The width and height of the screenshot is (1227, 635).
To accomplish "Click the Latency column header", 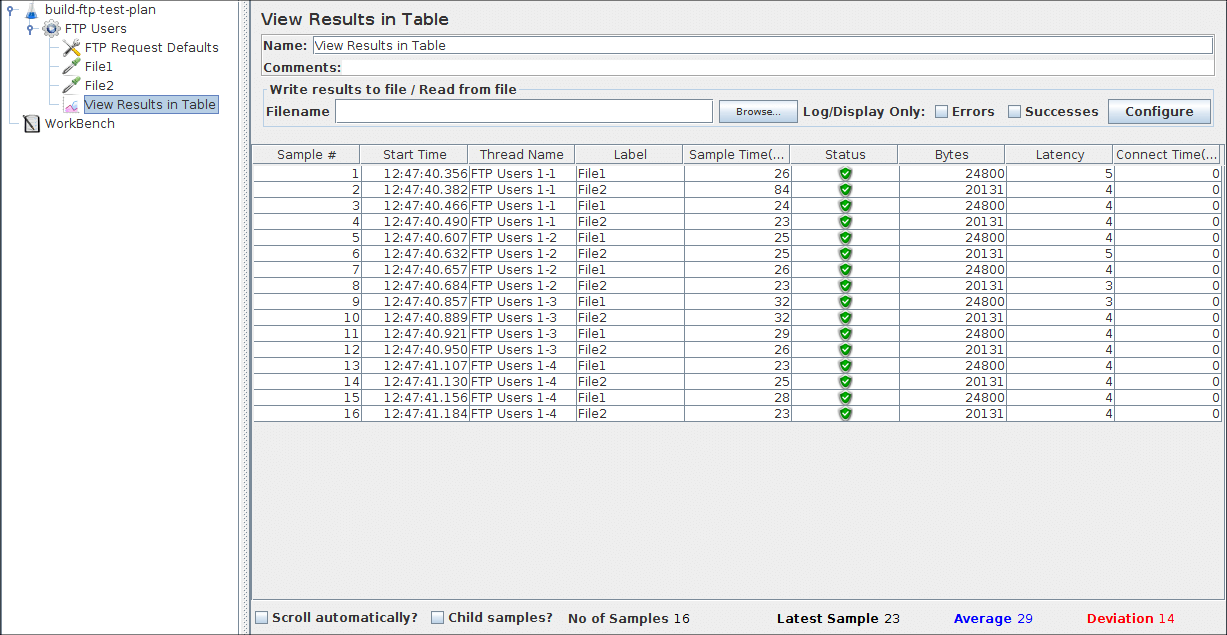I will pos(1059,155).
